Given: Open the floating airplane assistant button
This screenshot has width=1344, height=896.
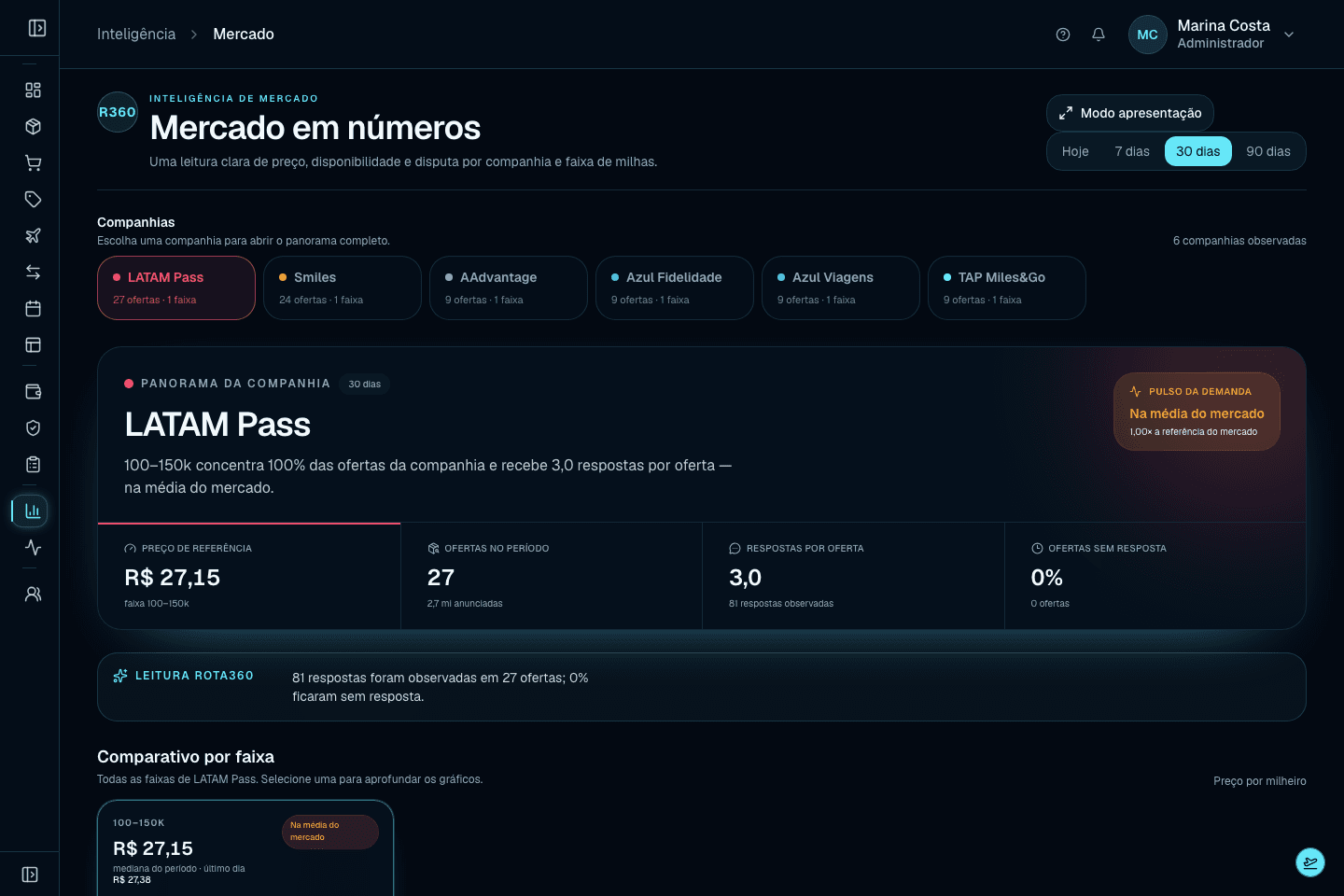Looking at the screenshot, I should pyautogui.click(x=1310, y=862).
